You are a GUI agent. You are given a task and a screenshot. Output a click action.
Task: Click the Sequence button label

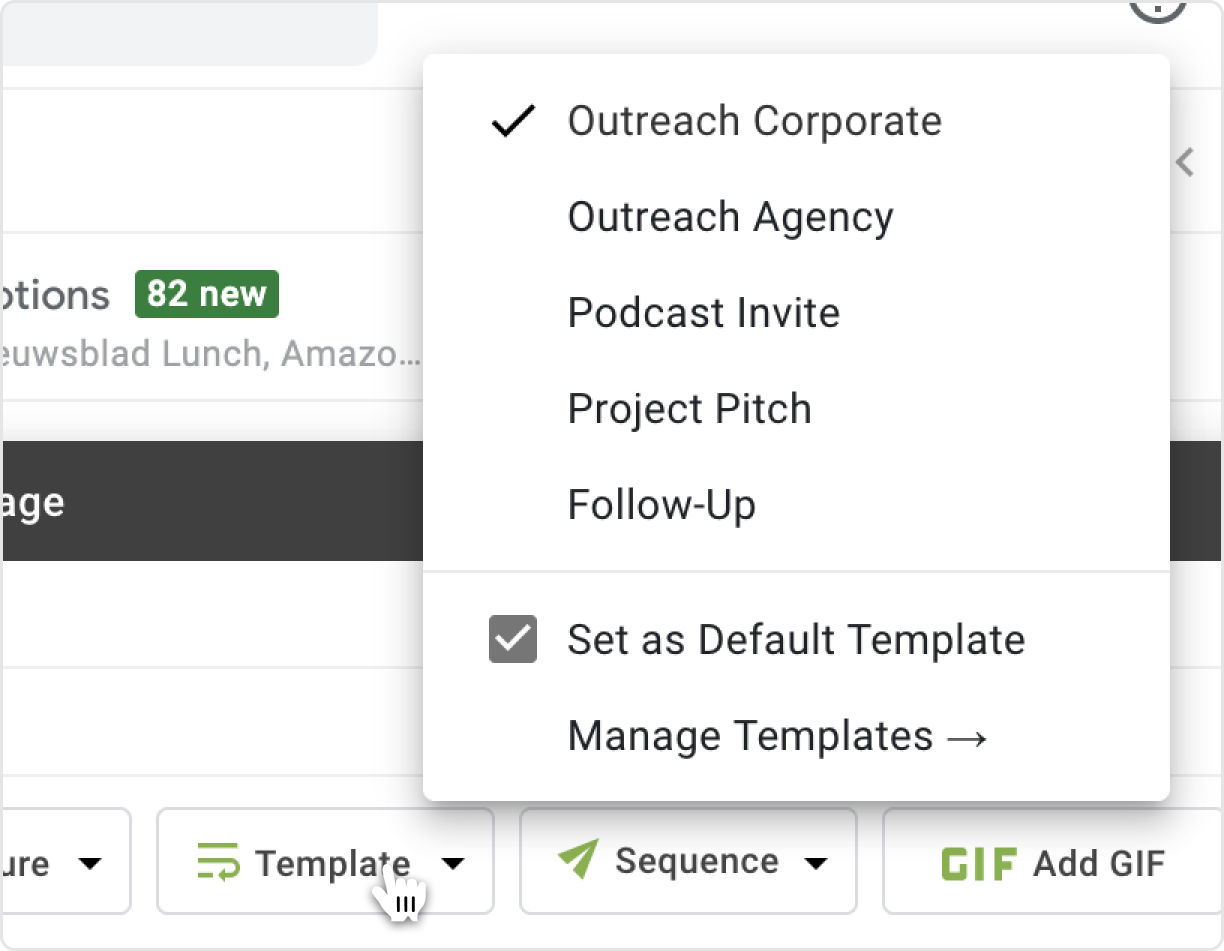tap(696, 861)
